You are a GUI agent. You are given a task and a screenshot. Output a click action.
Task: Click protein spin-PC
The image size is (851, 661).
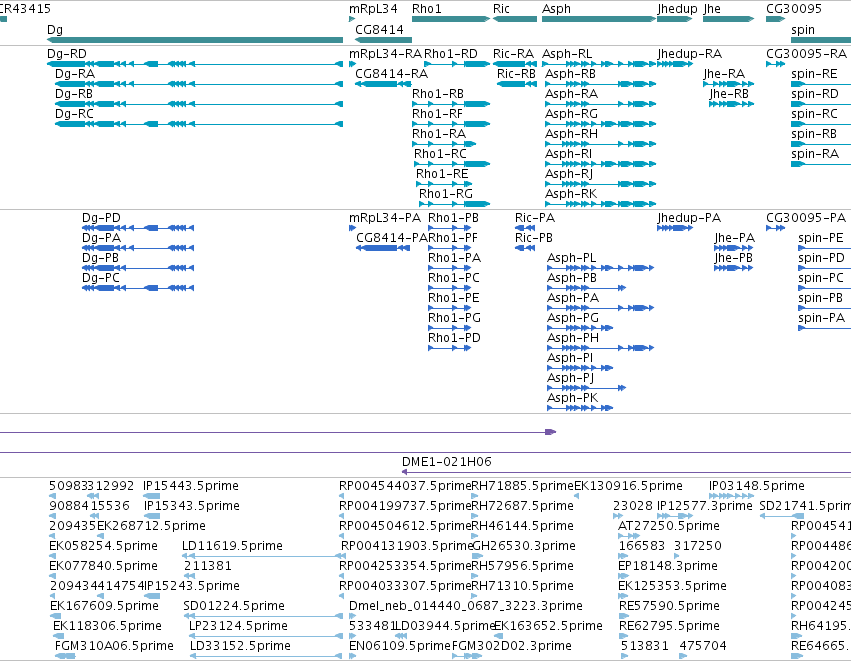pos(824,288)
